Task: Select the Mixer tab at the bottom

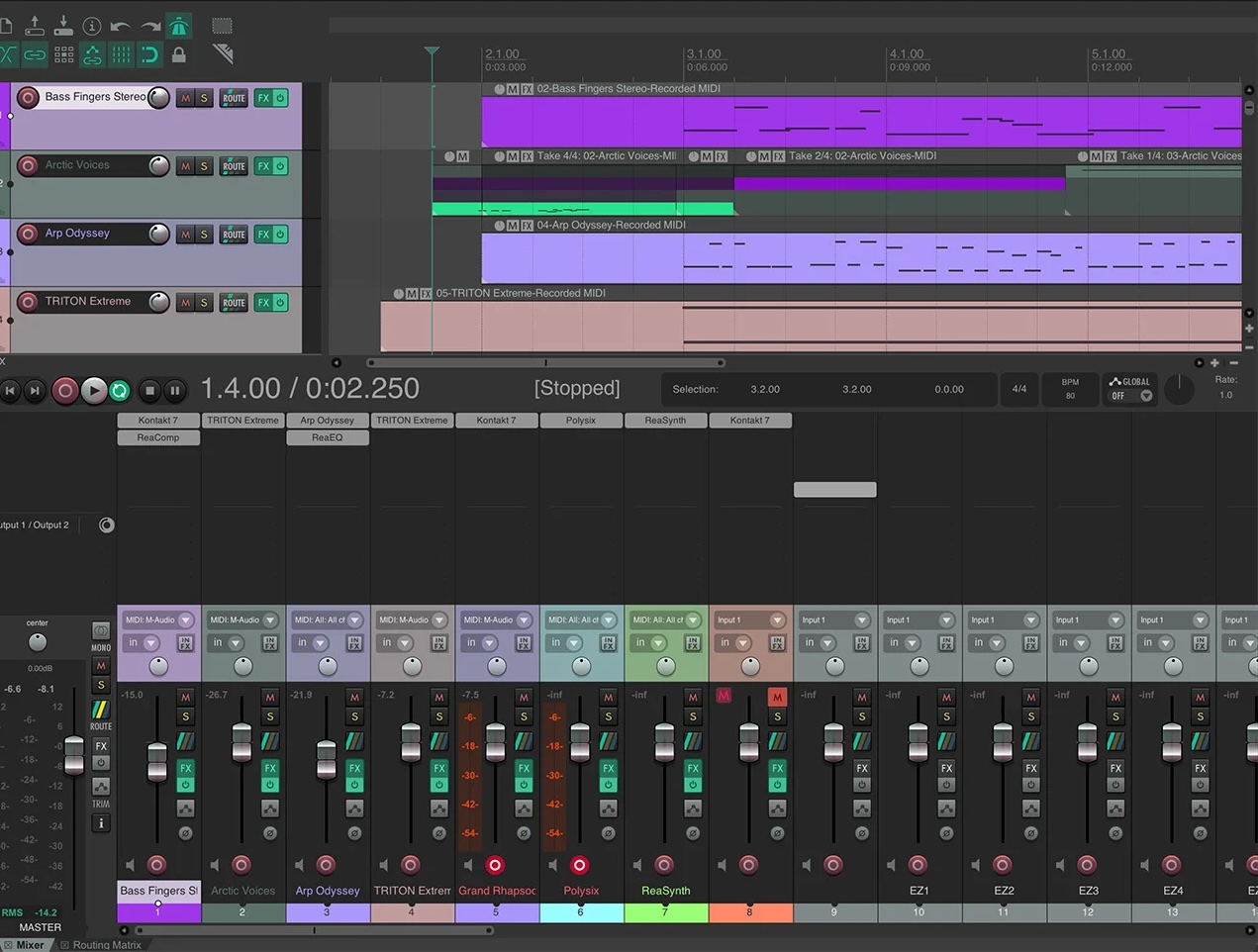Action: point(30,945)
